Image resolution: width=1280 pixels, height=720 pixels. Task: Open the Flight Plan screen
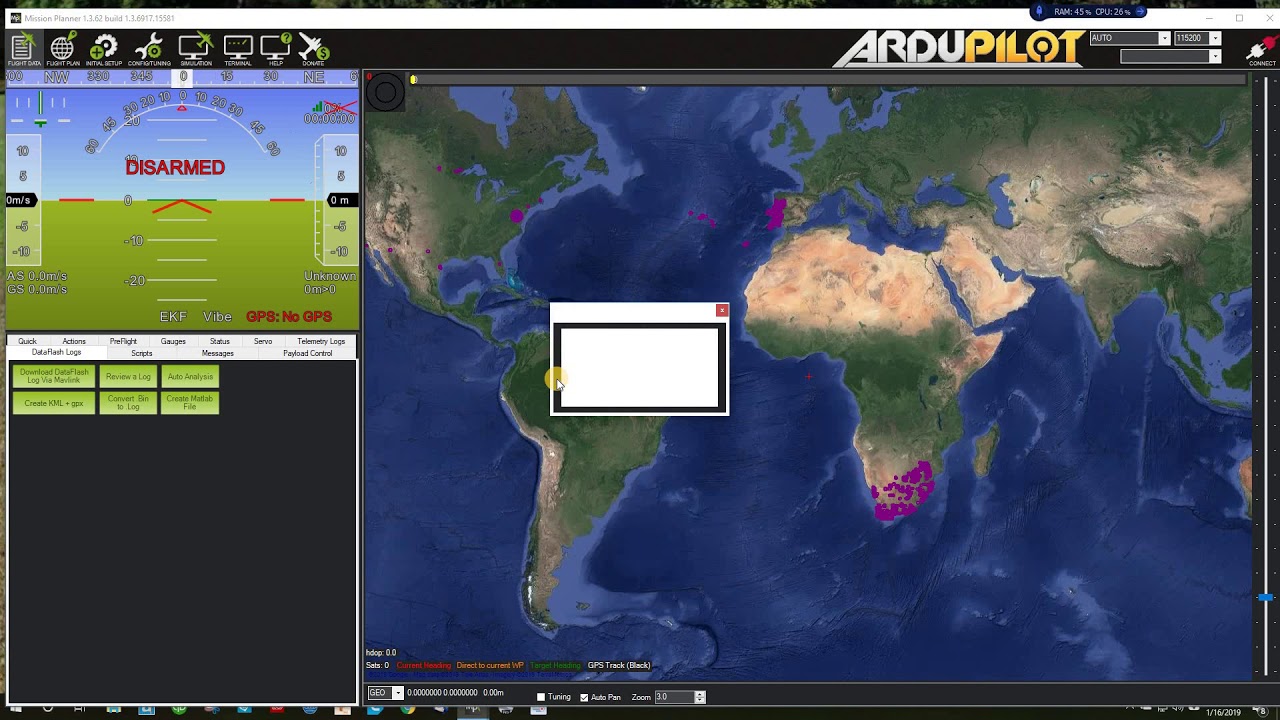(x=63, y=50)
